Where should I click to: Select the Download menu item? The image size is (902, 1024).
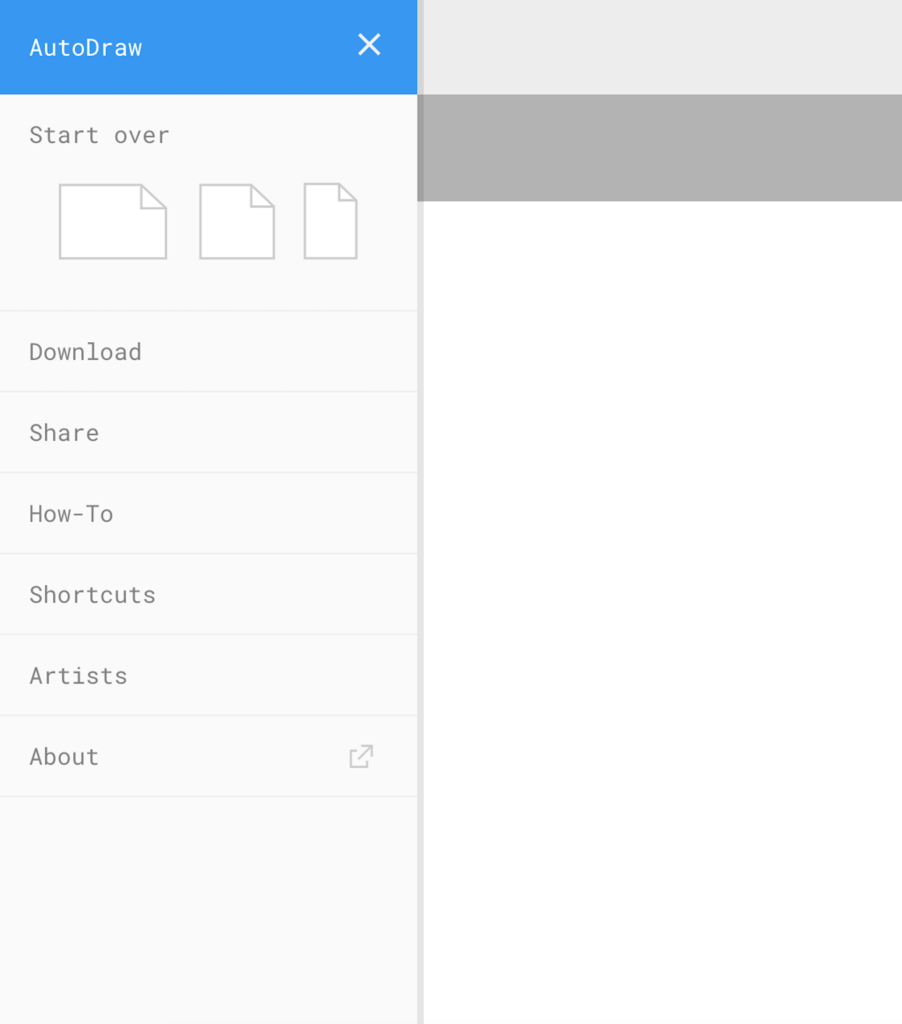pos(208,352)
